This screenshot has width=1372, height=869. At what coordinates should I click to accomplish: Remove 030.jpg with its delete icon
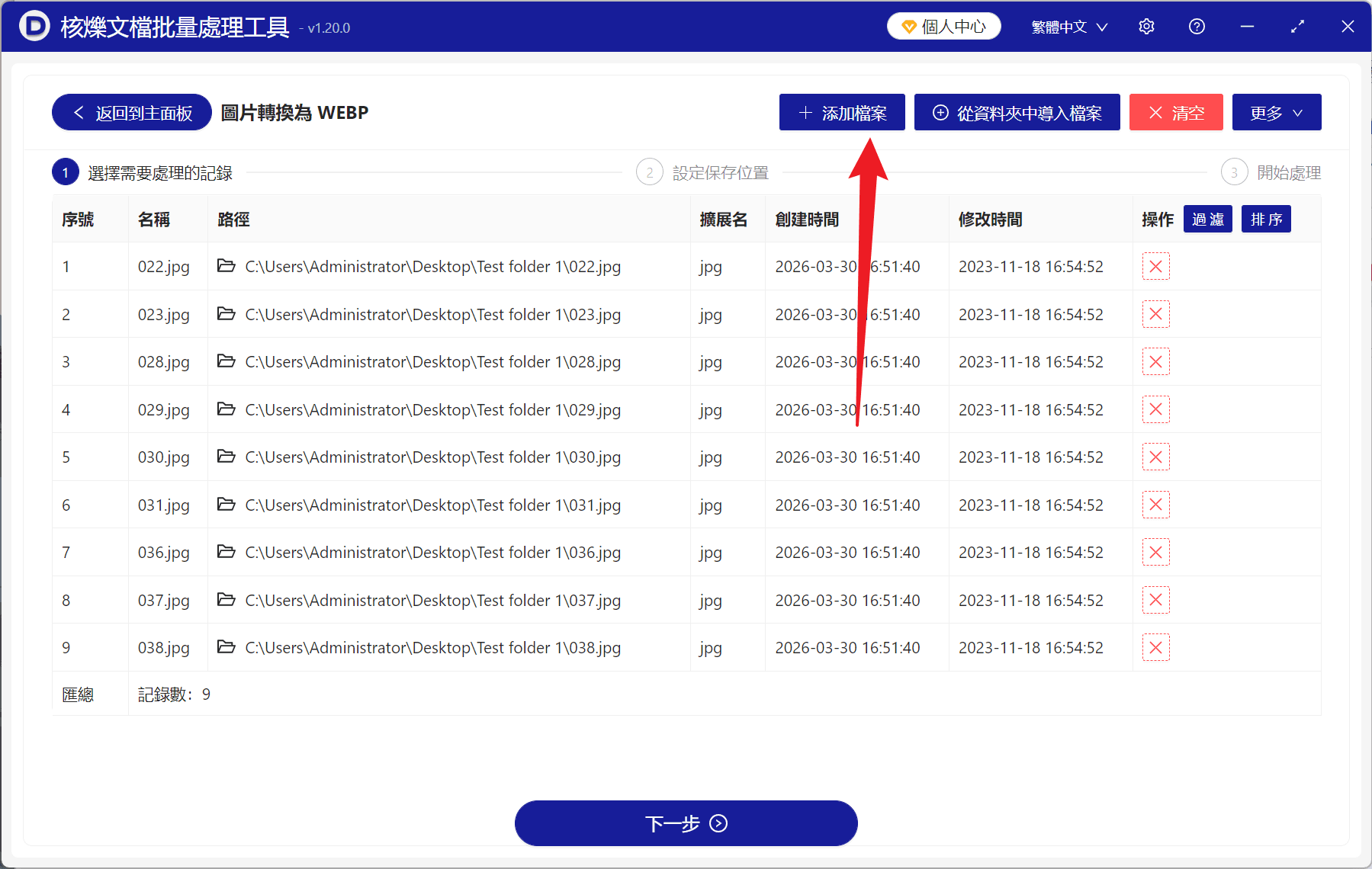tap(1155, 457)
